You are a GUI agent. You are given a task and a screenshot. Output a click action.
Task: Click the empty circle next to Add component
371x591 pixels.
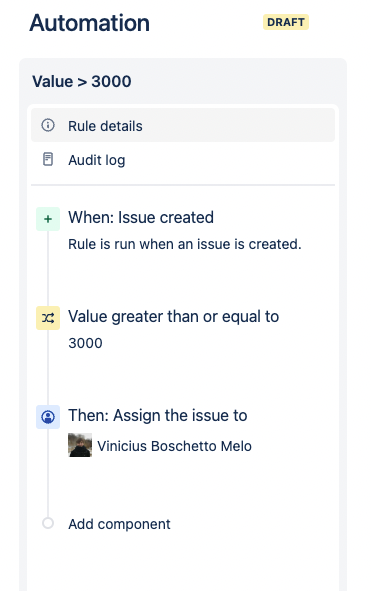48,523
